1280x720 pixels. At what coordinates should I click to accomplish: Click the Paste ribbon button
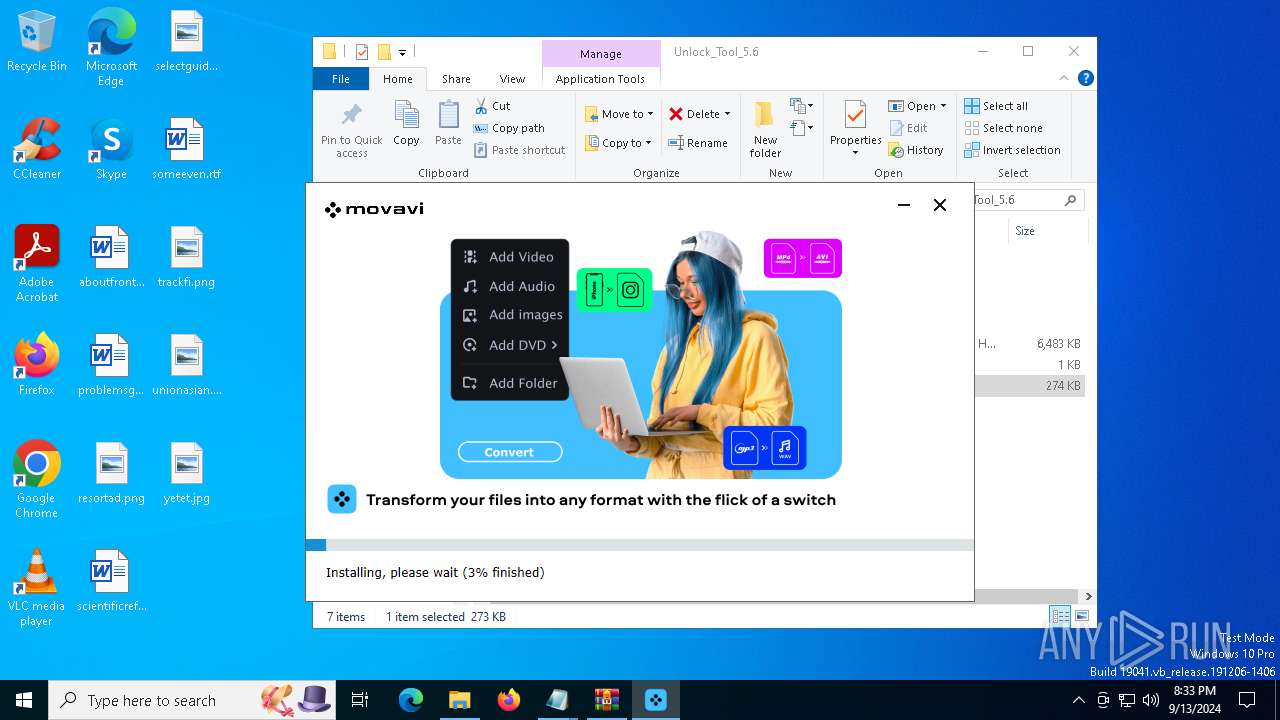click(x=448, y=124)
